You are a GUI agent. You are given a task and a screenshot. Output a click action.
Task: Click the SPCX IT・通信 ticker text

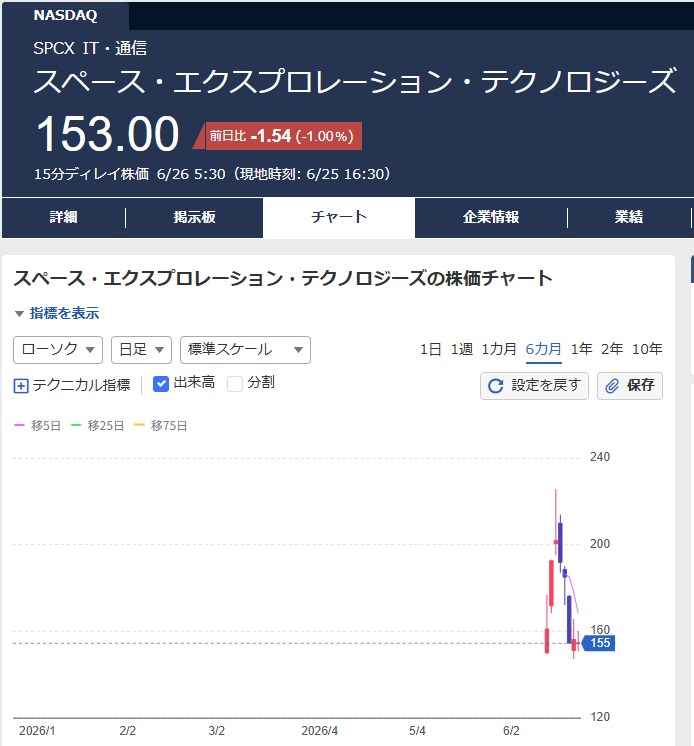(x=90, y=48)
